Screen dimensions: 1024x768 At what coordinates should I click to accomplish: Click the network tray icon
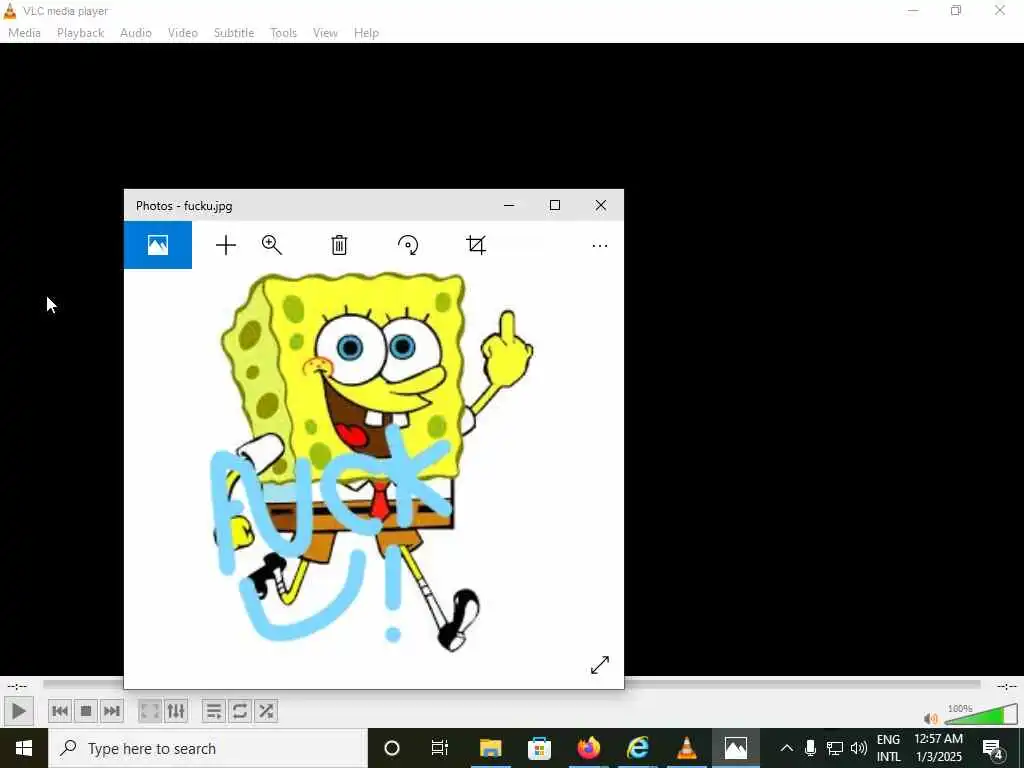pos(835,748)
